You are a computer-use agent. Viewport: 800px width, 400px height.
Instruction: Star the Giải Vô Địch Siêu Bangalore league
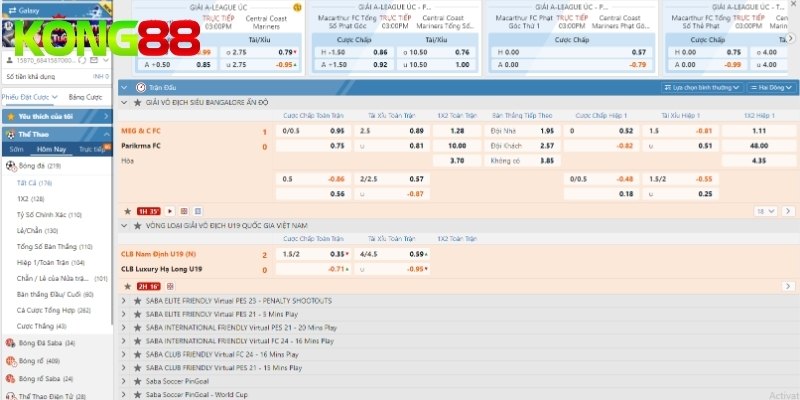(137, 102)
